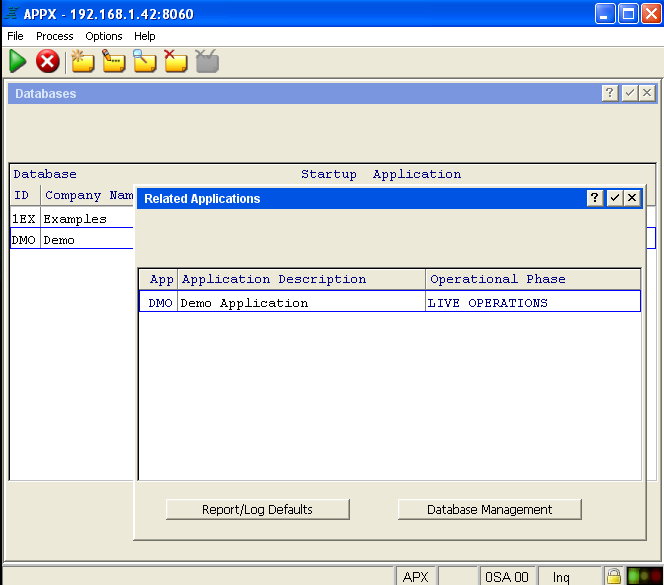This screenshot has height=585, width=664.
Task: Open the Help menu
Action: tap(145, 36)
